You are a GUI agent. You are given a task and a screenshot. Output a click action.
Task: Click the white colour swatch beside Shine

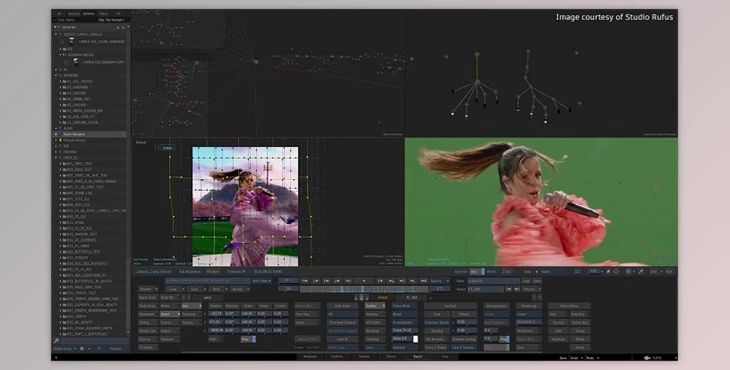click(416, 339)
